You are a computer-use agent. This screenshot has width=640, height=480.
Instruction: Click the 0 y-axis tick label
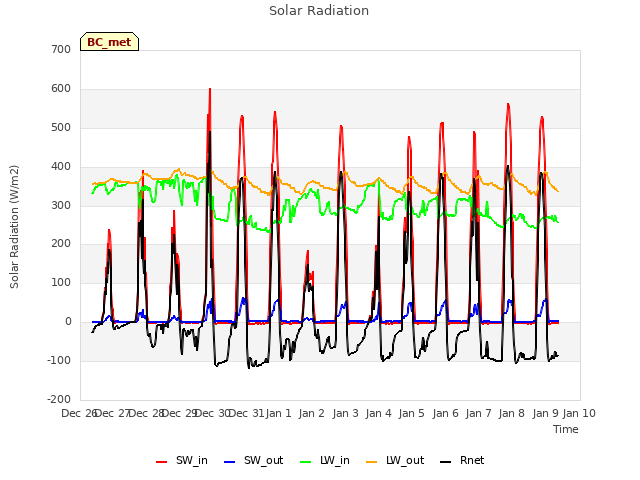pos(68,322)
